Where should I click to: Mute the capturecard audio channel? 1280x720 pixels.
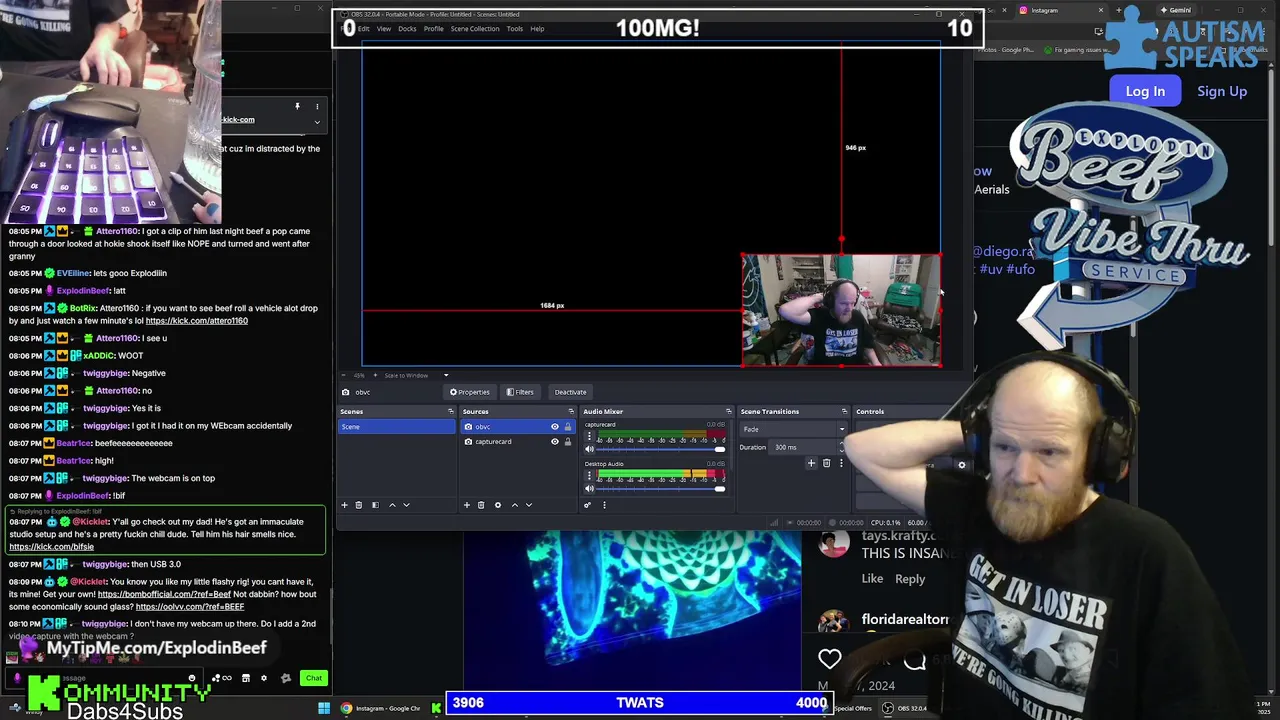589,449
